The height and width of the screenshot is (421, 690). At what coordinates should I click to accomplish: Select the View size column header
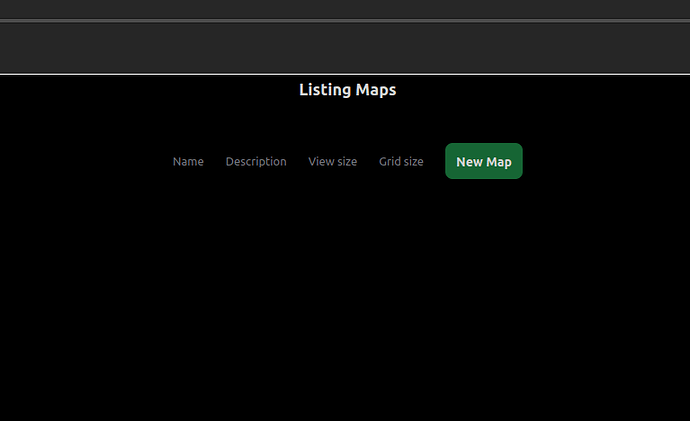[332, 161]
